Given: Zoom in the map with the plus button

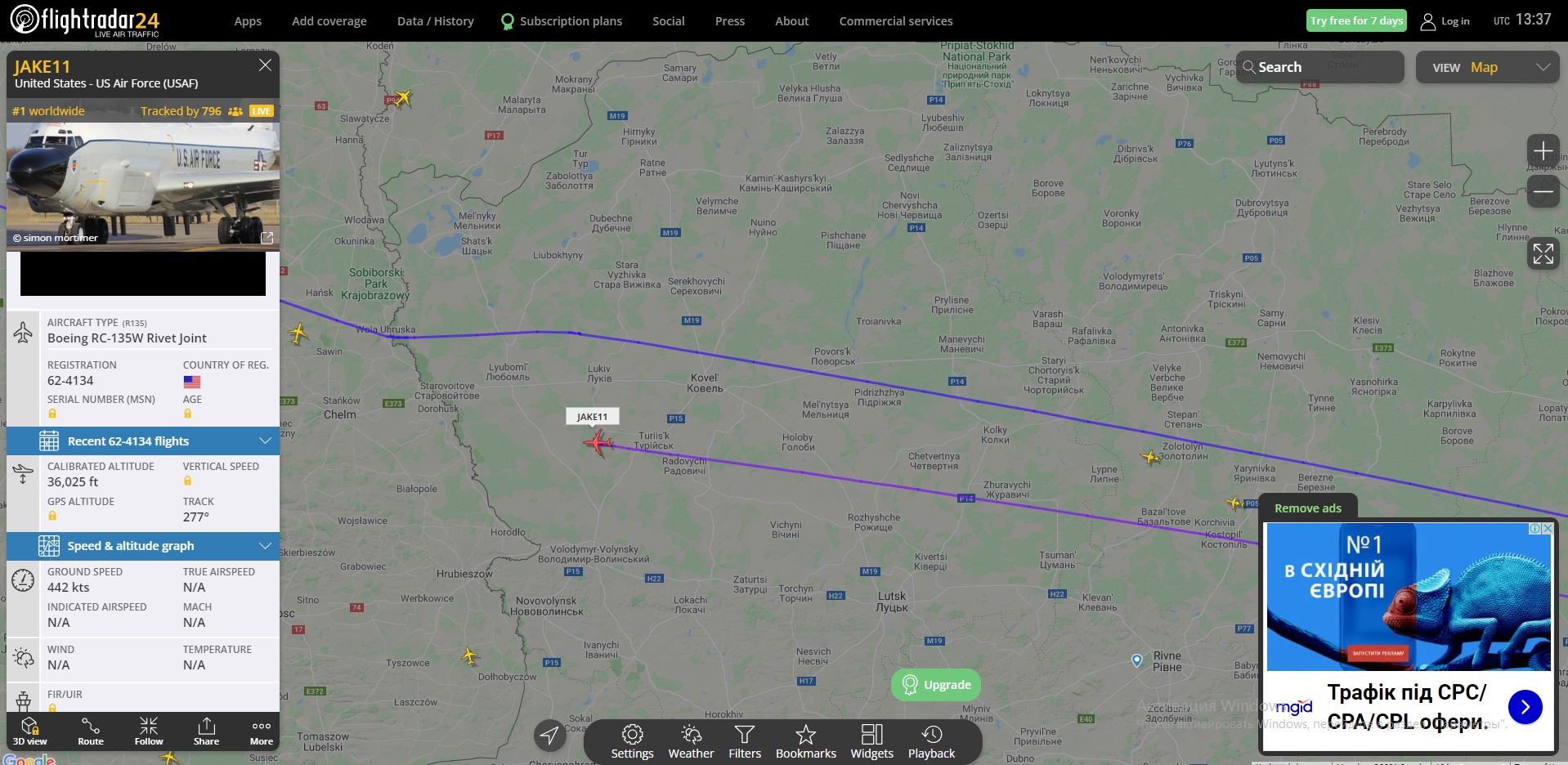Looking at the screenshot, I should coord(1543,151).
